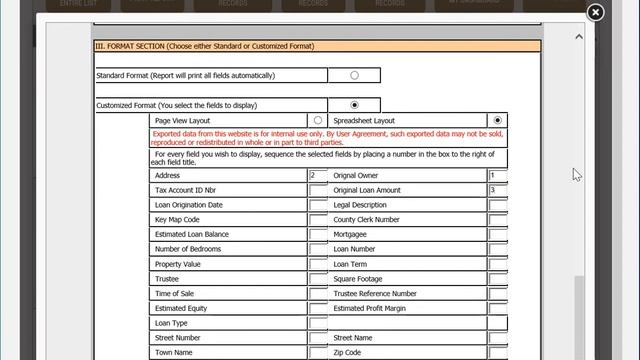
Task: Choose the Spreadsheet Layout option
Action: pos(497,120)
